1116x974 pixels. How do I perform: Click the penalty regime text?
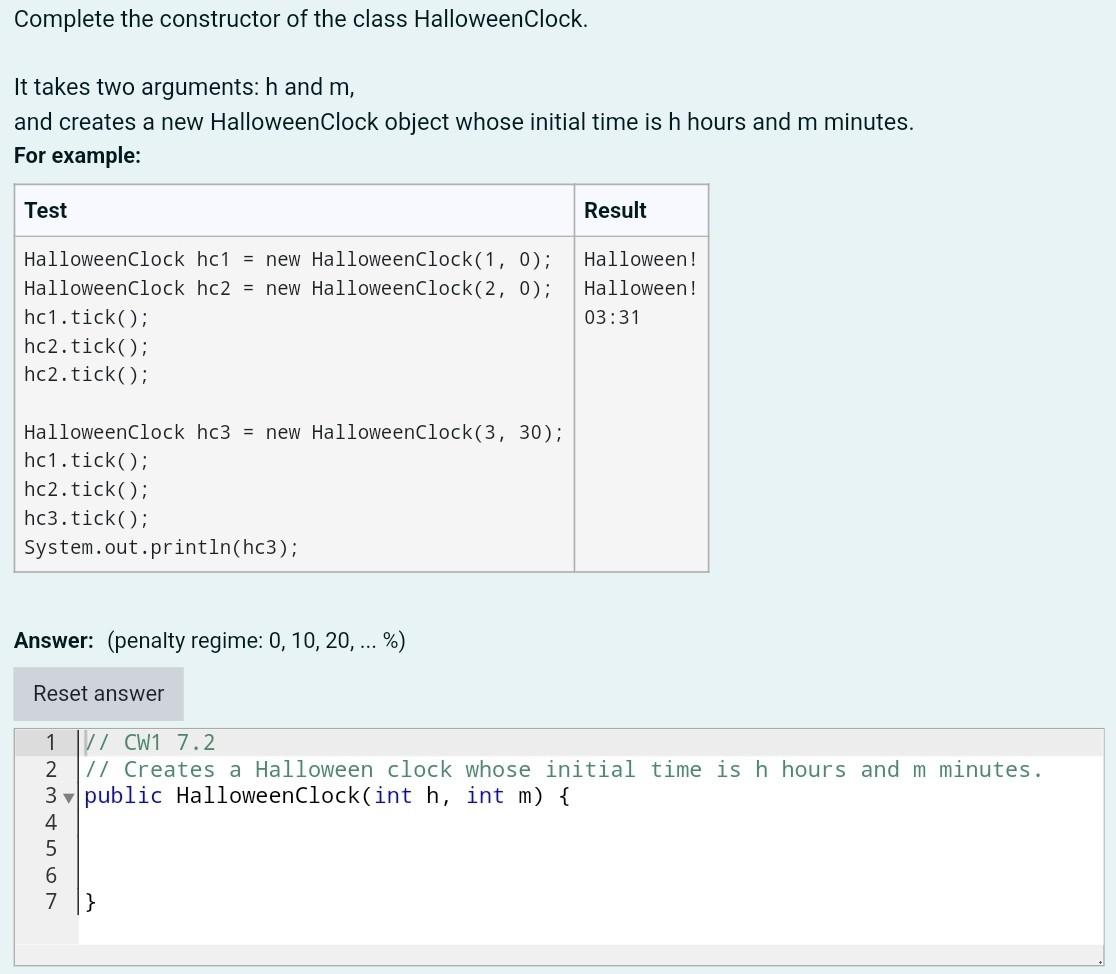point(256,640)
